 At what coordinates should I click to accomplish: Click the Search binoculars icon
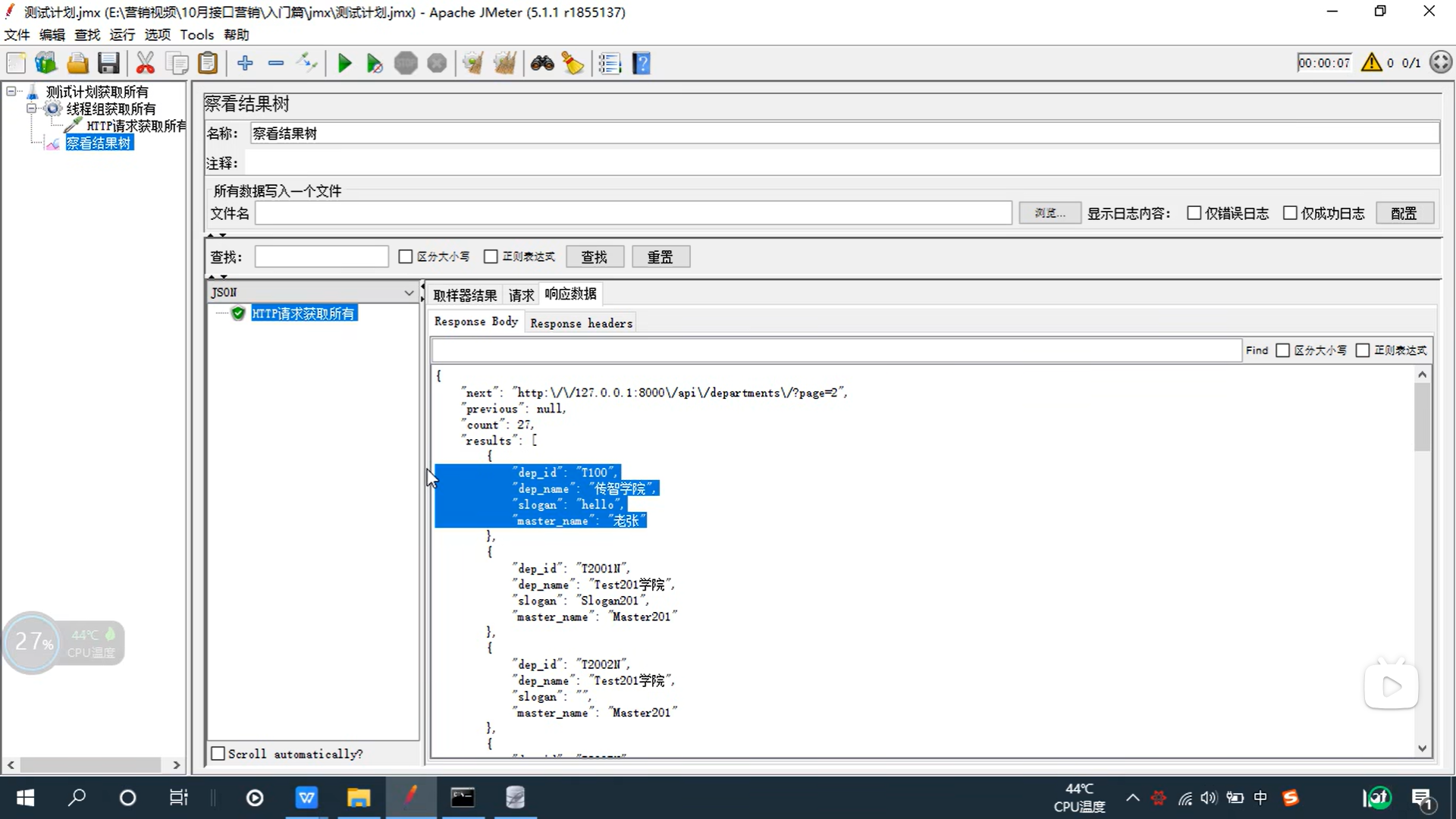coord(542,64)
